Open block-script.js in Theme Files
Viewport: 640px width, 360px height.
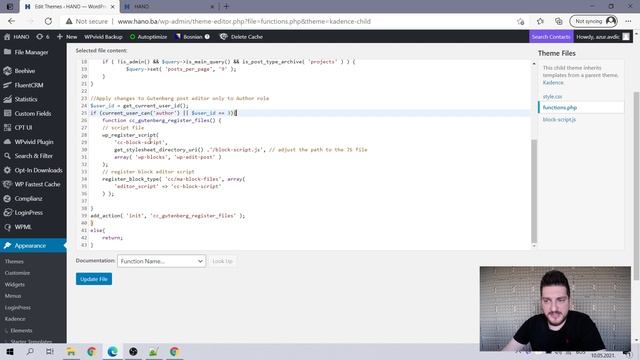(559, 120)
